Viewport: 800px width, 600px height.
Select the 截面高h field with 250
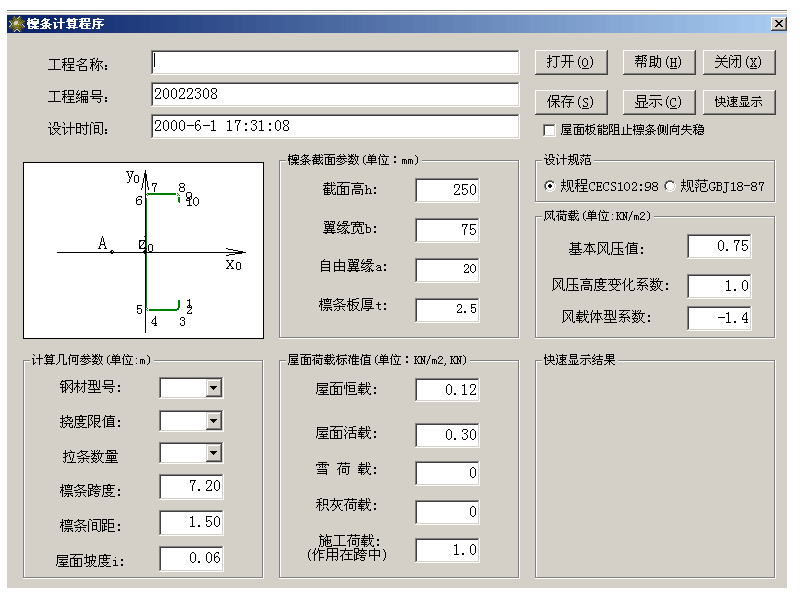click(447, 190)
